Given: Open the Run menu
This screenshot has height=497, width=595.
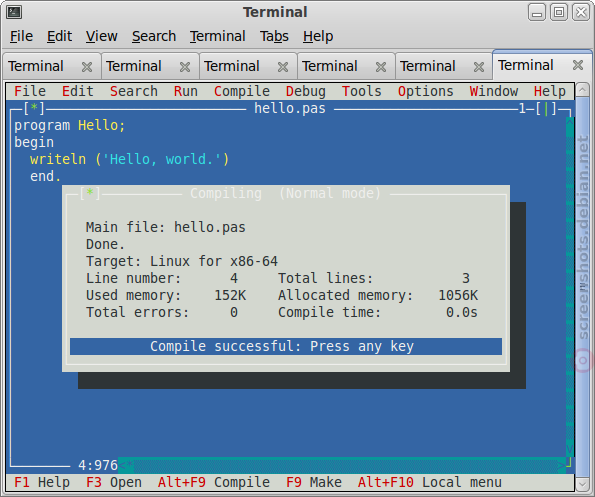Looking at the screenshot, I should [x=186, y=91].
